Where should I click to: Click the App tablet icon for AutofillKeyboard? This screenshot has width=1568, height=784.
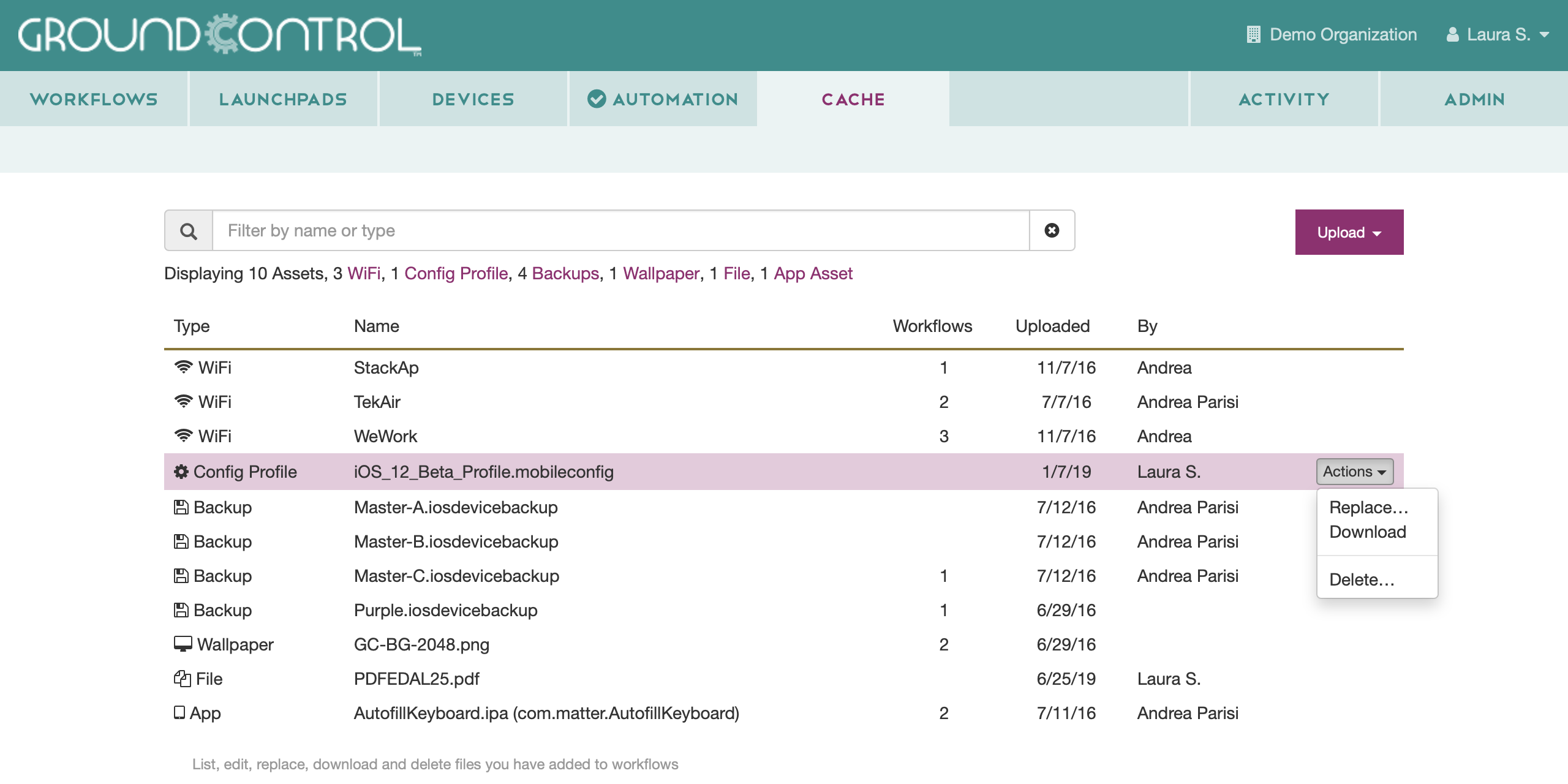[x=179, y=712]
